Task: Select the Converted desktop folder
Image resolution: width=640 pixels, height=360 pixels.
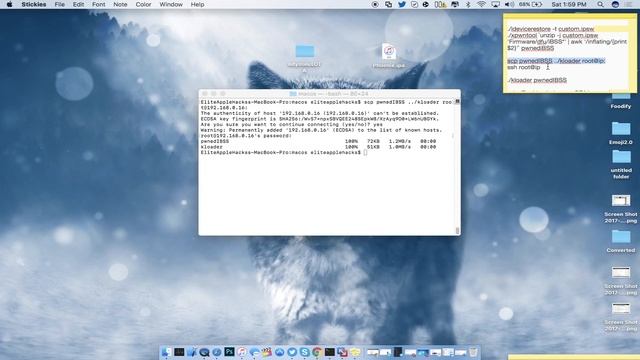Action: (621, 241)
